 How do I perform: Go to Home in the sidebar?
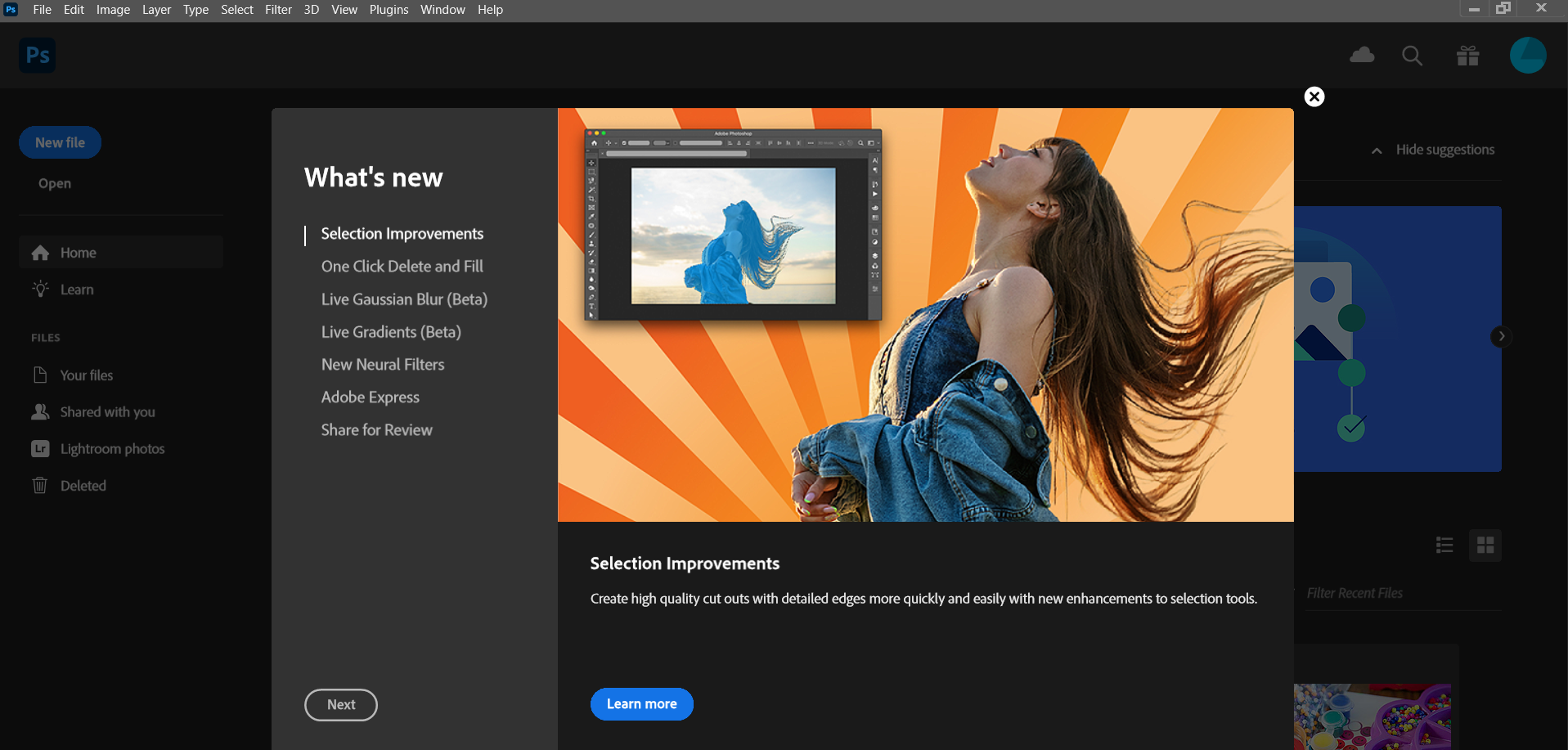(121, 253)
